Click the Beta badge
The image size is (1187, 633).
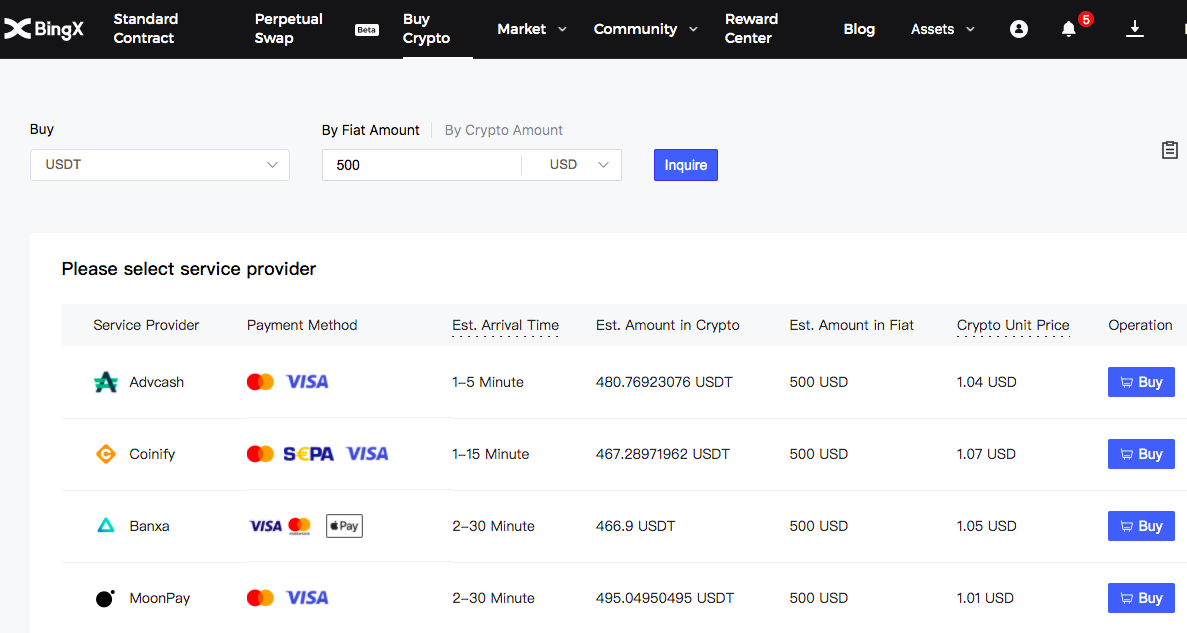pyautogui.click(x=366, y=30)
